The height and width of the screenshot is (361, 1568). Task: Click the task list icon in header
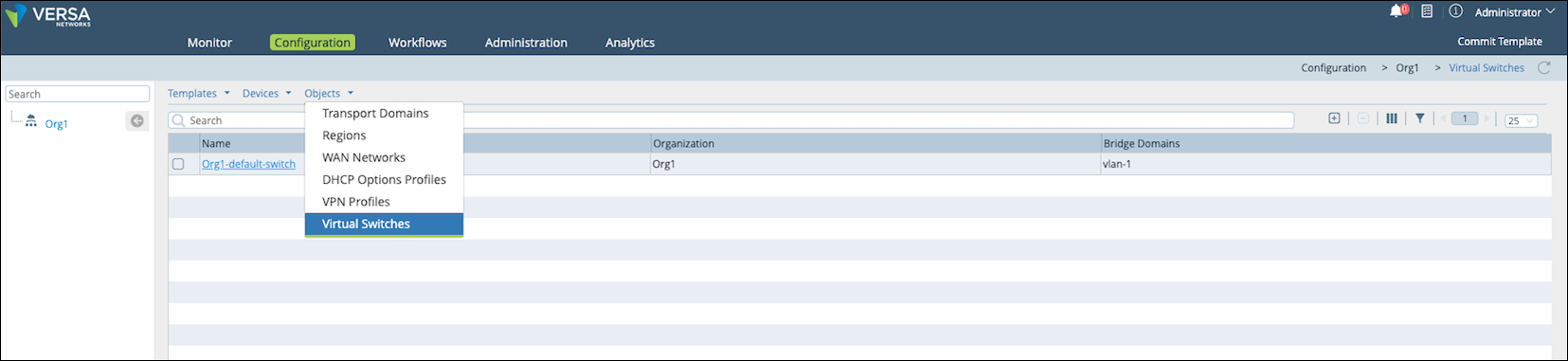[x=1427, y=11]
